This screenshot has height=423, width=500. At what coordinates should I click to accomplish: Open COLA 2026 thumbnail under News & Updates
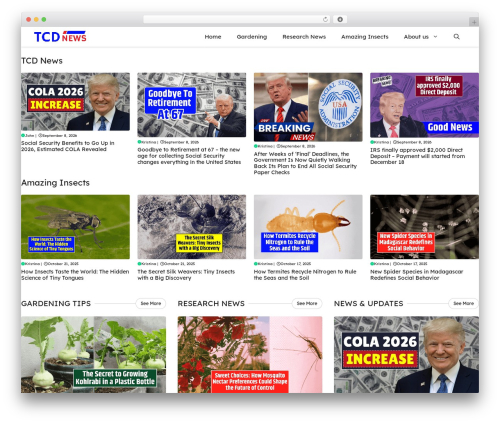point(406,354)
